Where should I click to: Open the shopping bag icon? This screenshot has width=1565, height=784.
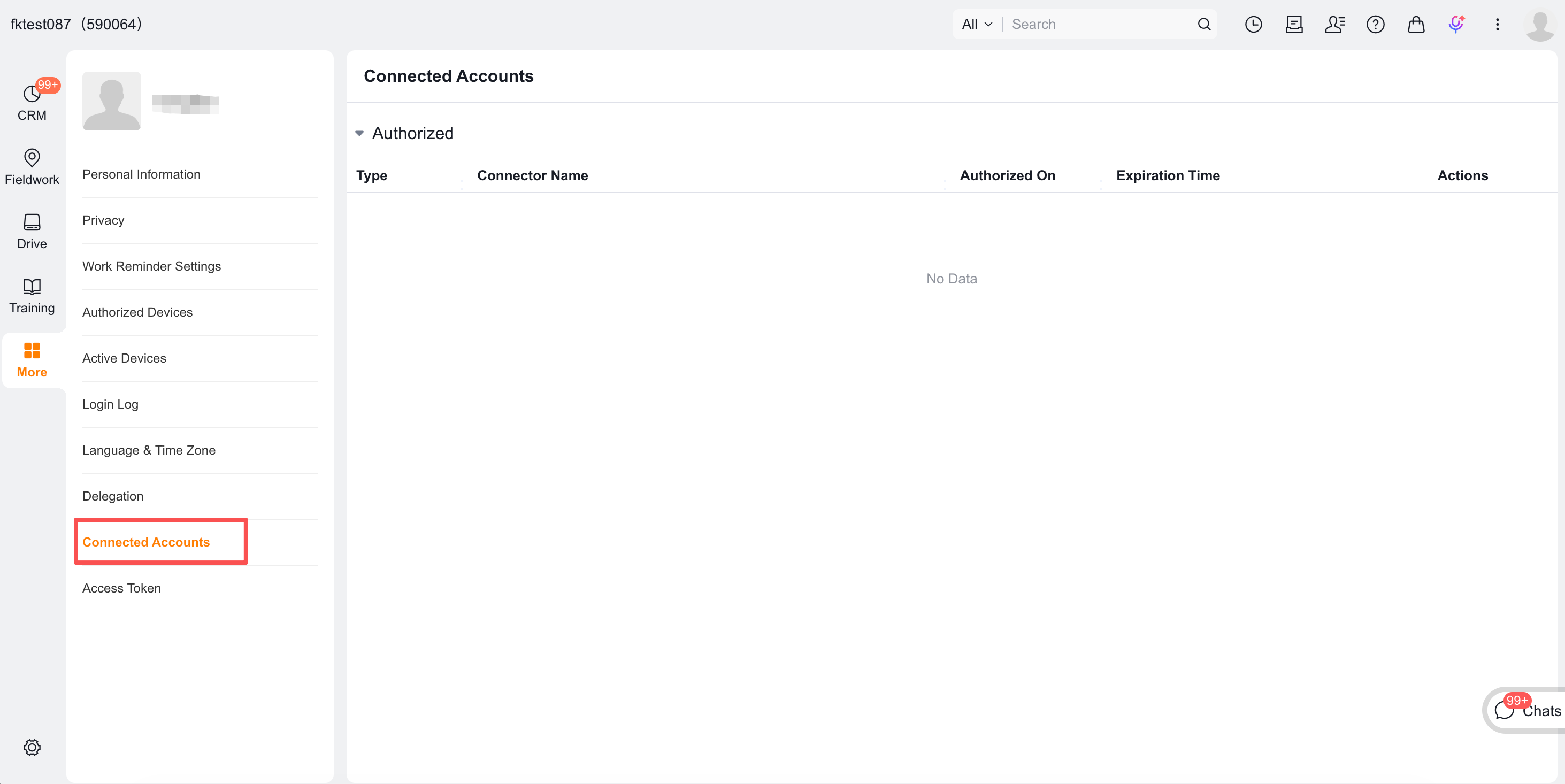coord(1416,24)
